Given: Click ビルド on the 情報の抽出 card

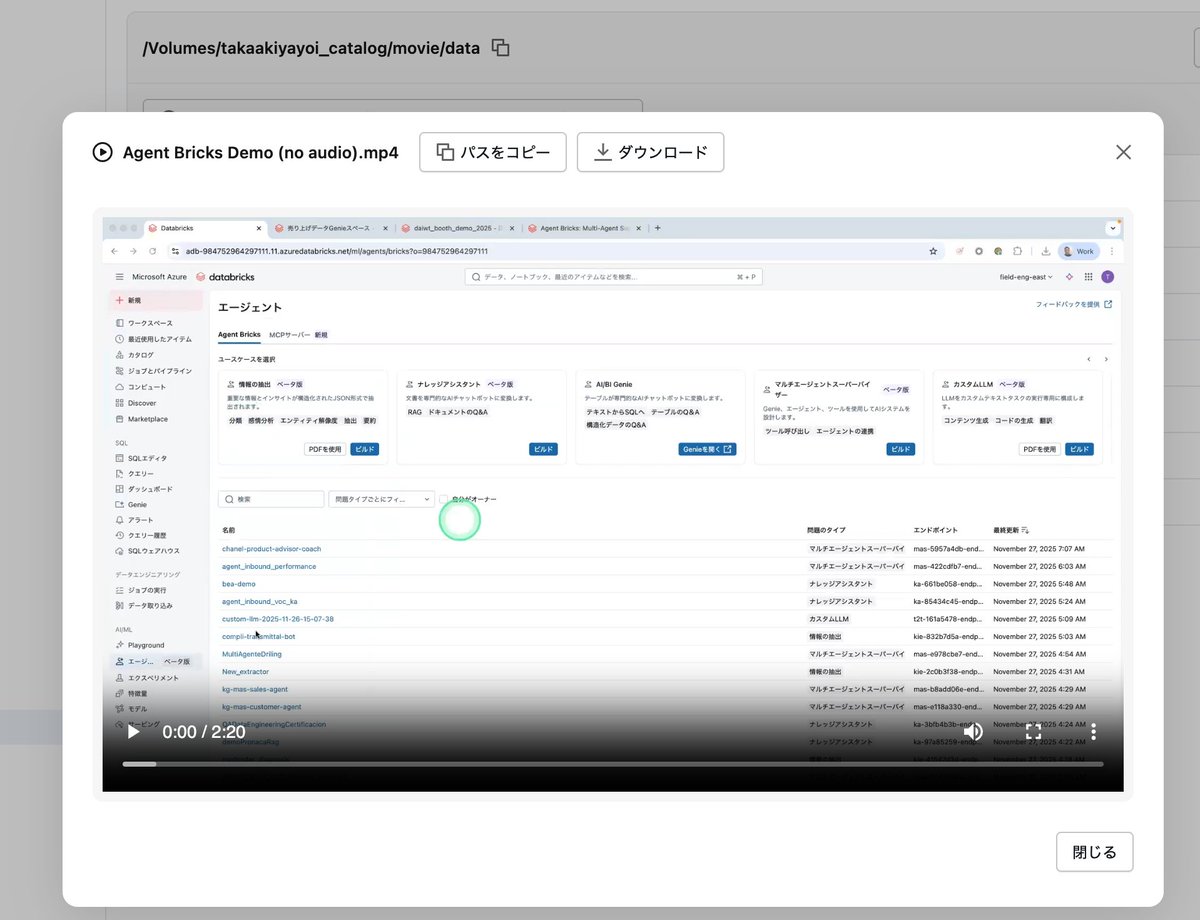Looking at the screenshot, I should point(365,450).
